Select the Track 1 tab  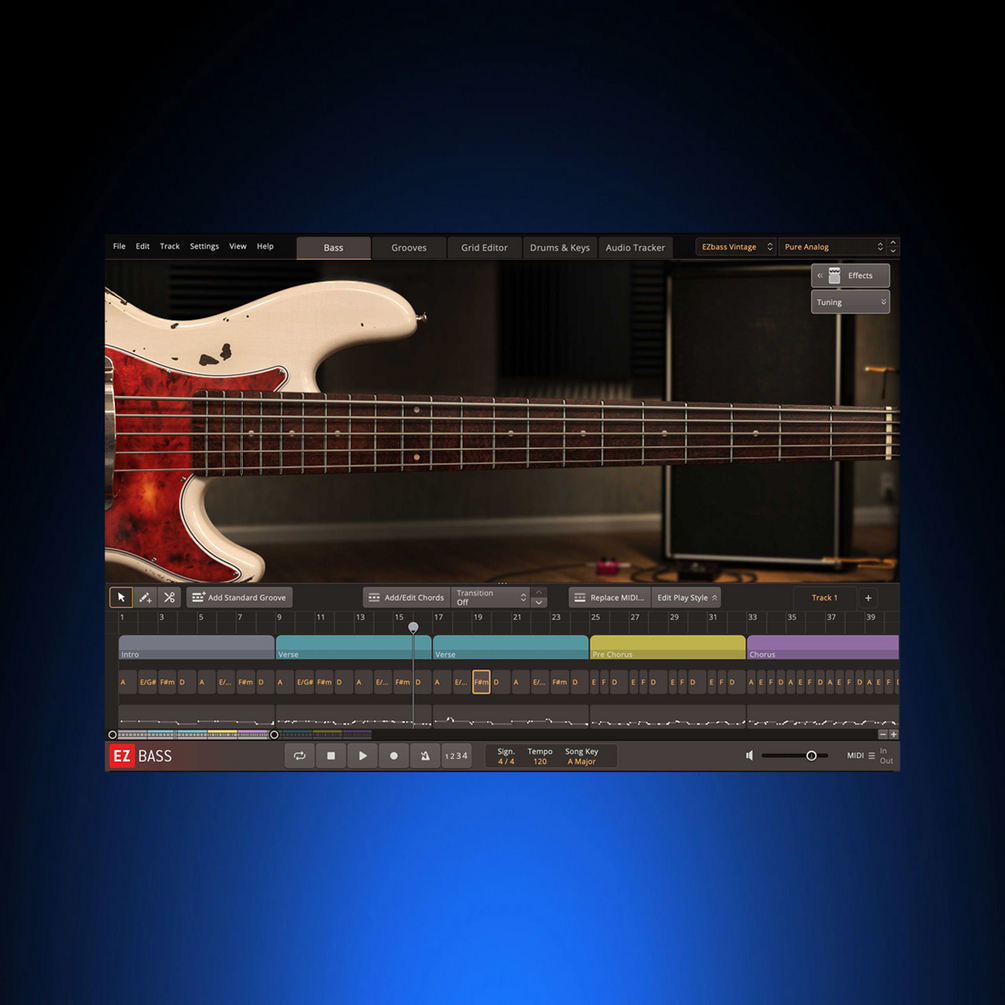coord(824,597)
